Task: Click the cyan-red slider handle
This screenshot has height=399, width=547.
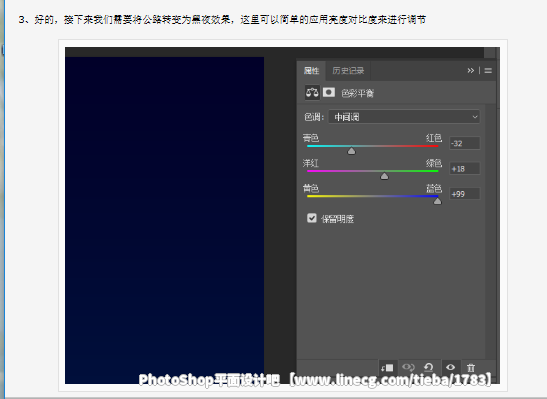Action: (351, 151)
